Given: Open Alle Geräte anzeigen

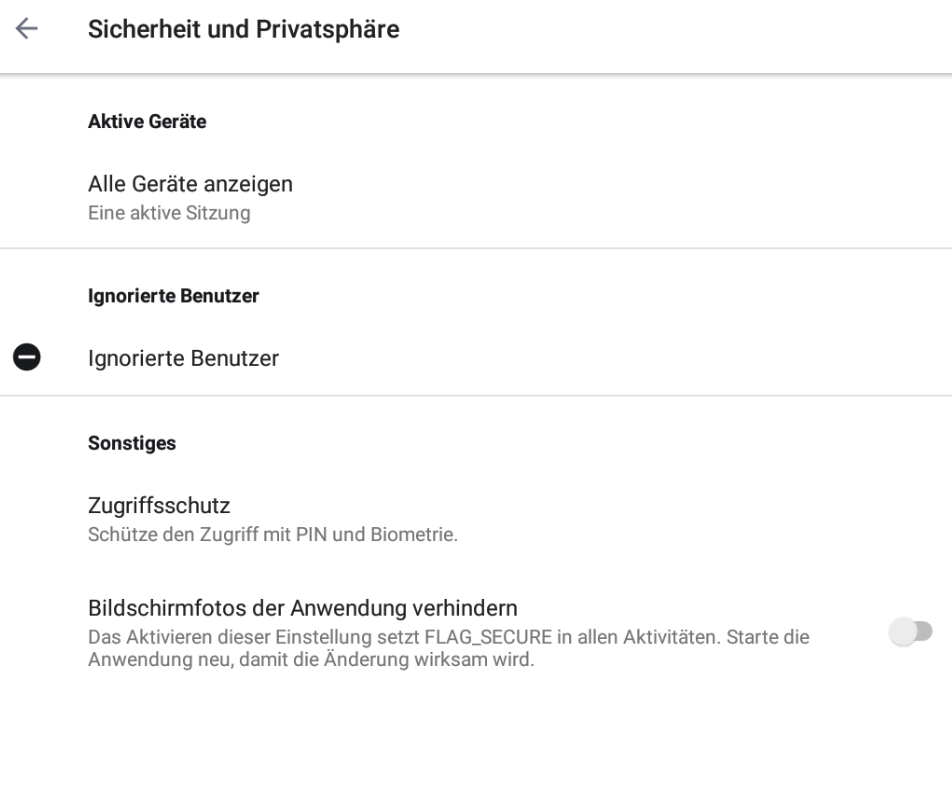Looking at the screenshot, I should pyautogui.click(x=190, y=184).
